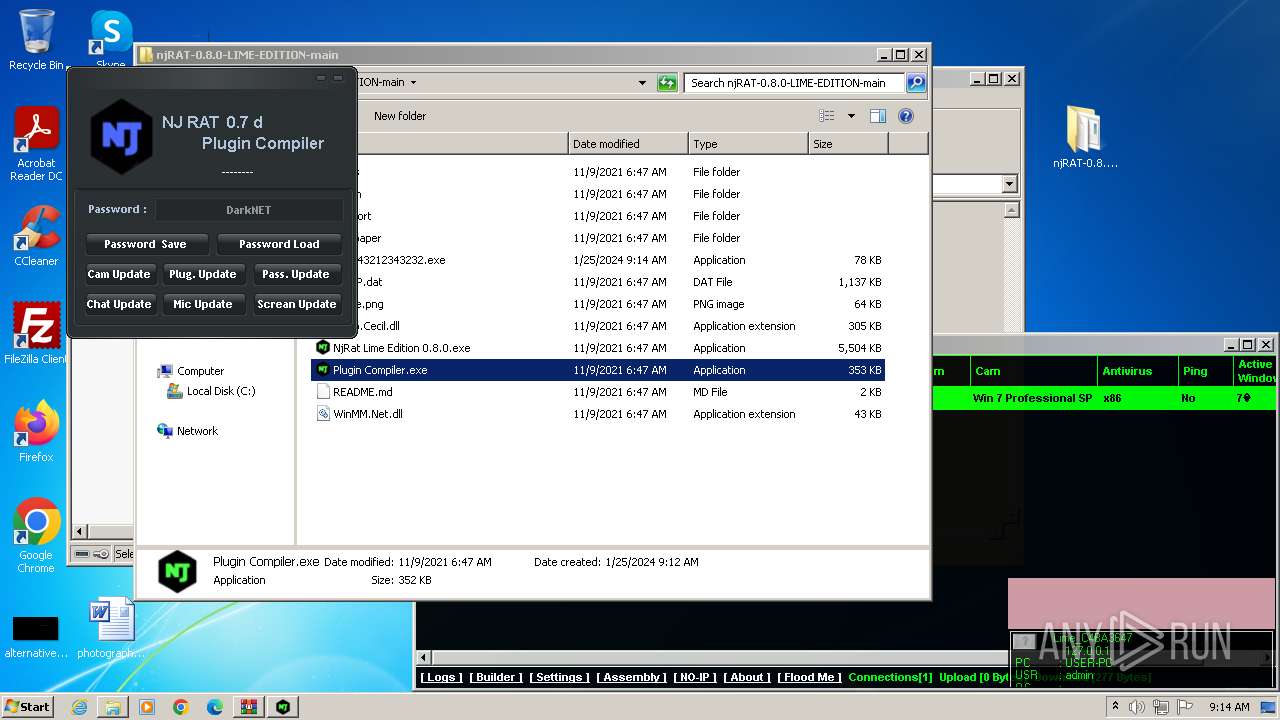
Task: Sort by Date modified column
Action: [628, 144]
